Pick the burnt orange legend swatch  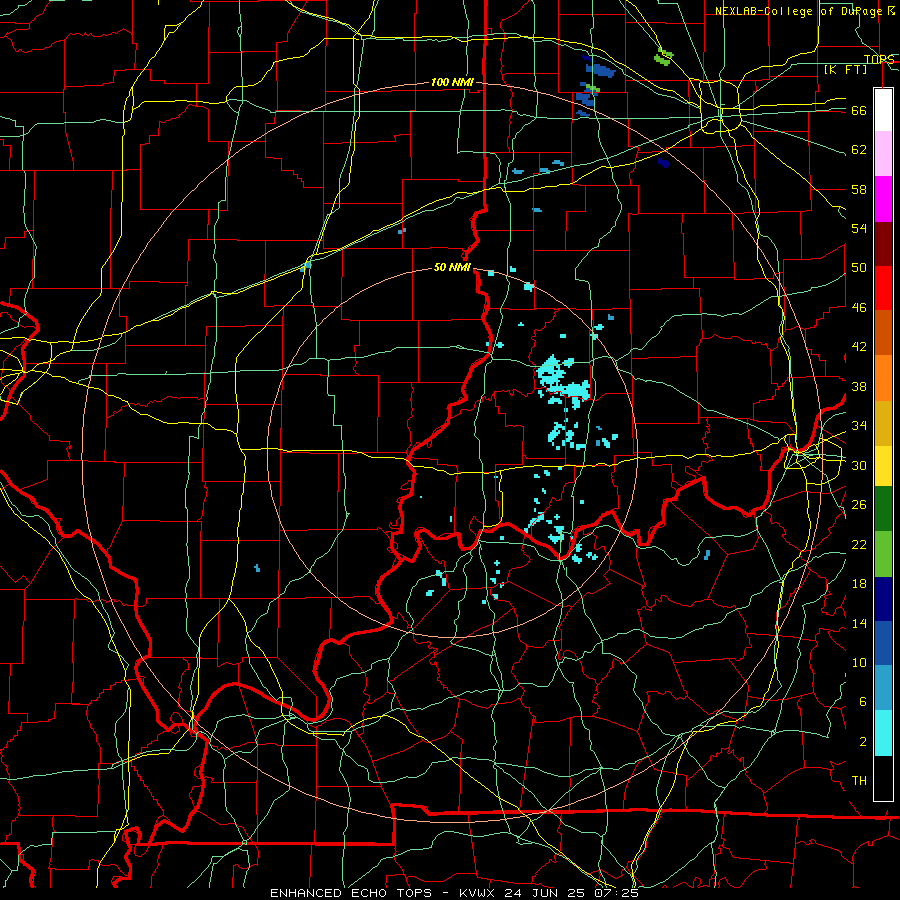(883, 332)
